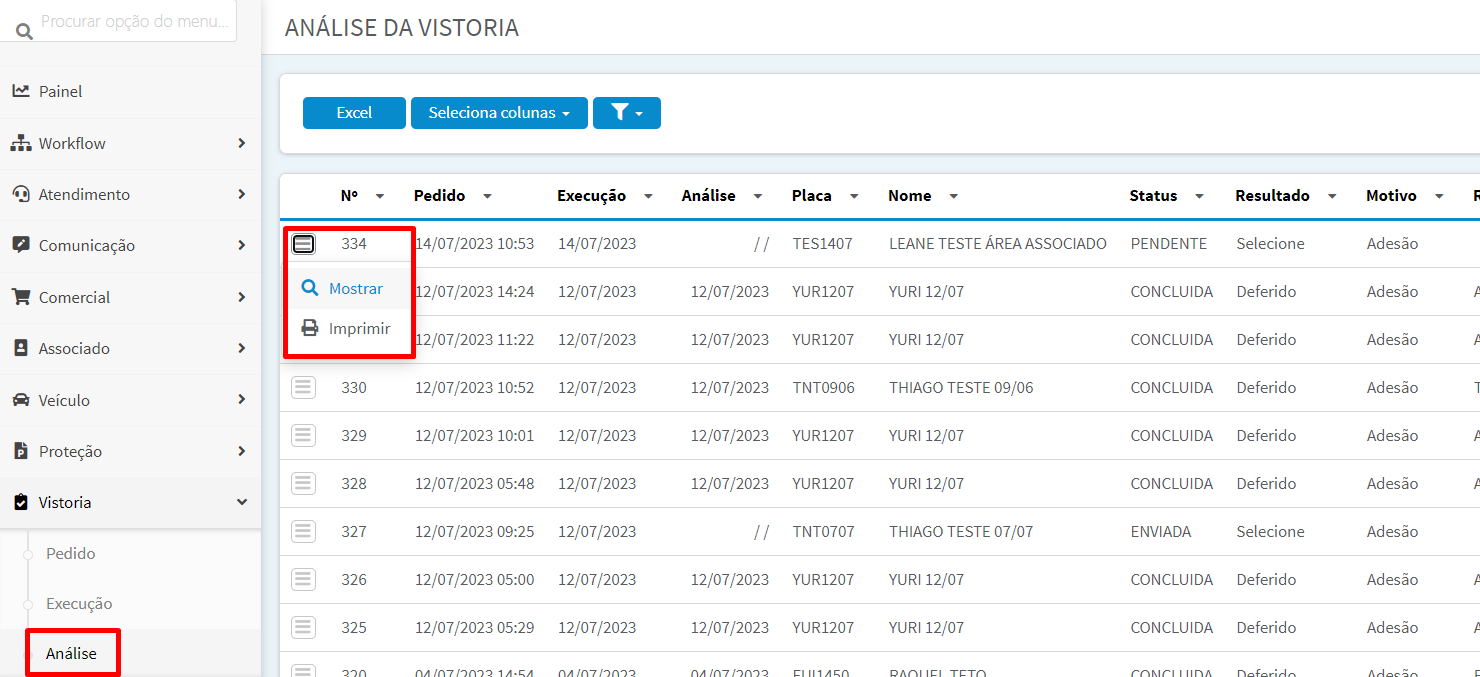Image resolution: width=1480 pixels, height=677 pixels.
Task: Click the Comunicação edit icon
Action: pos(20,245)
